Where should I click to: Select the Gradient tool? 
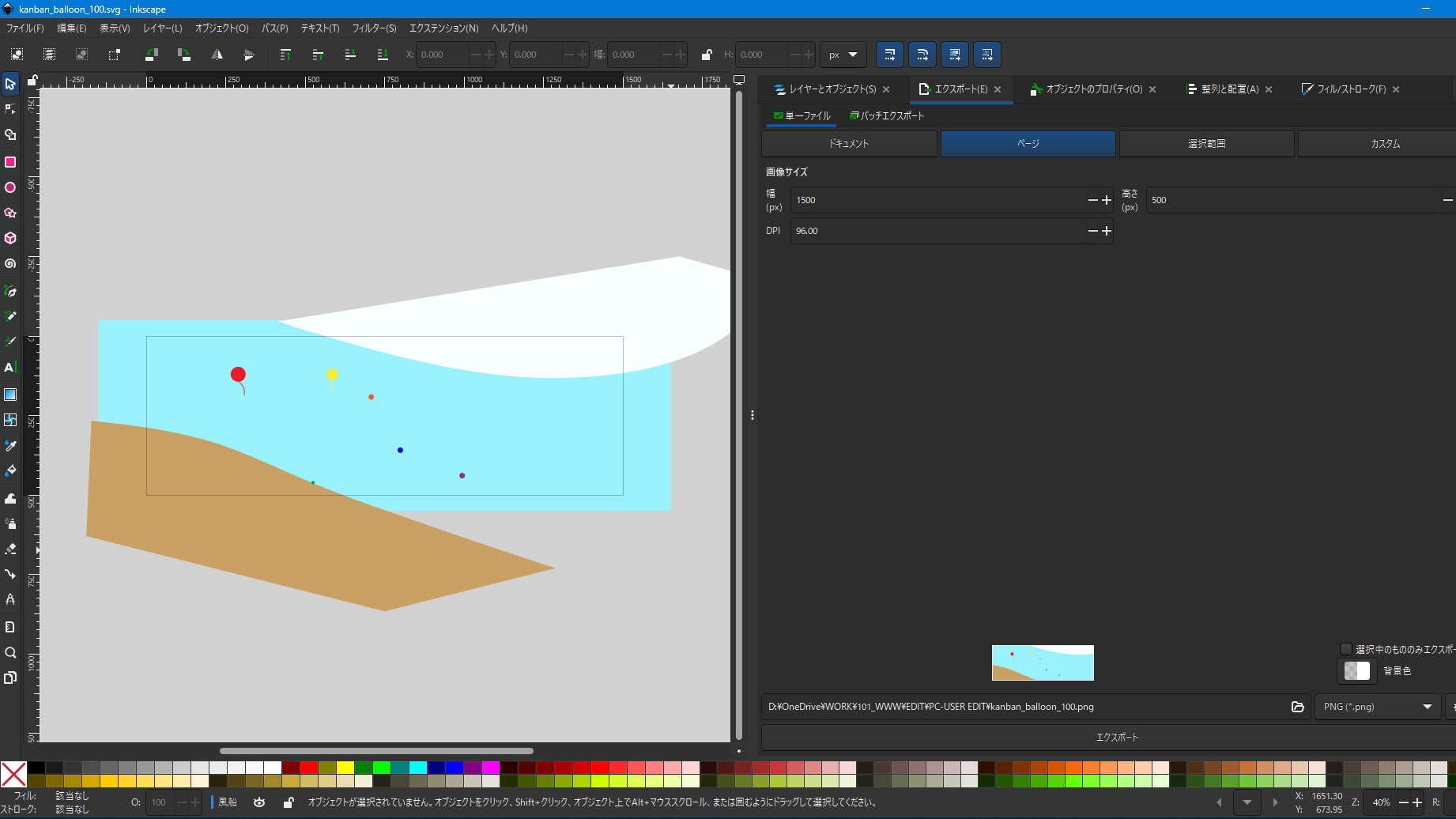(x=10, y=394)
